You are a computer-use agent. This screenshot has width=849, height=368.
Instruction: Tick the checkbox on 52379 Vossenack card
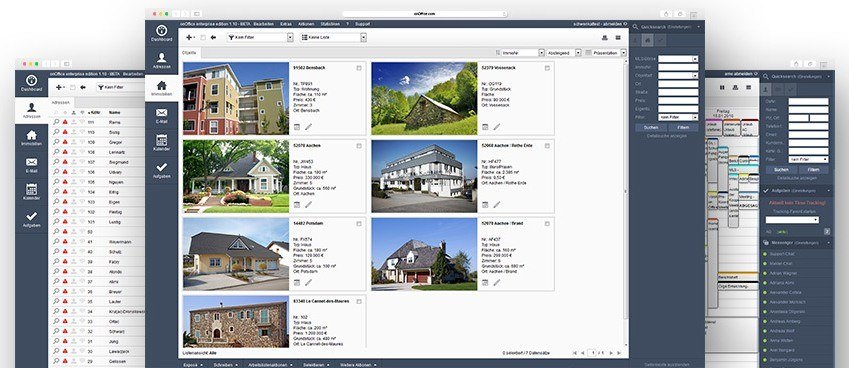pos(547,68)
